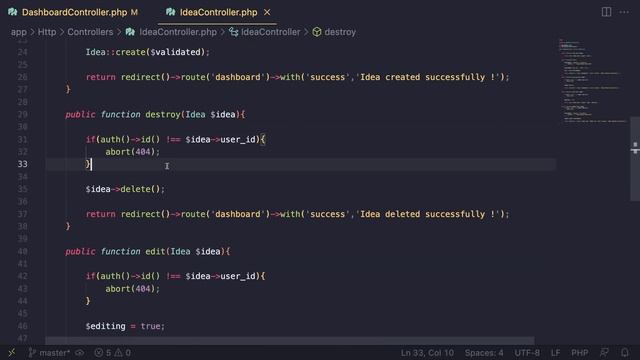Click $idea->delete(); statement
The image size is (640, 360).
tap(125, 189)
